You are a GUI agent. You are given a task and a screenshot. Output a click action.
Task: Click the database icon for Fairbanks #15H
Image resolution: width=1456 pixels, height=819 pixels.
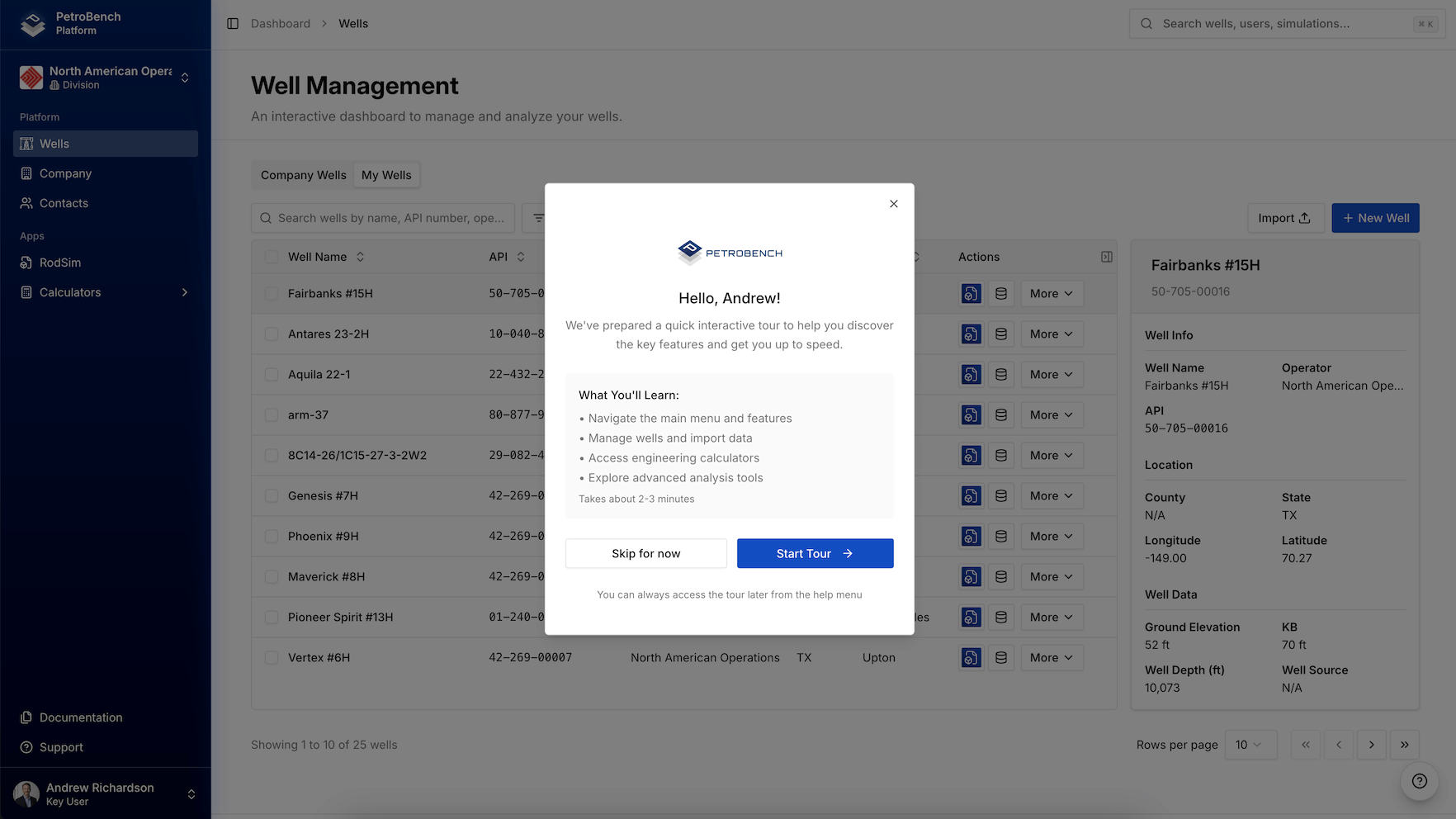1001,293
